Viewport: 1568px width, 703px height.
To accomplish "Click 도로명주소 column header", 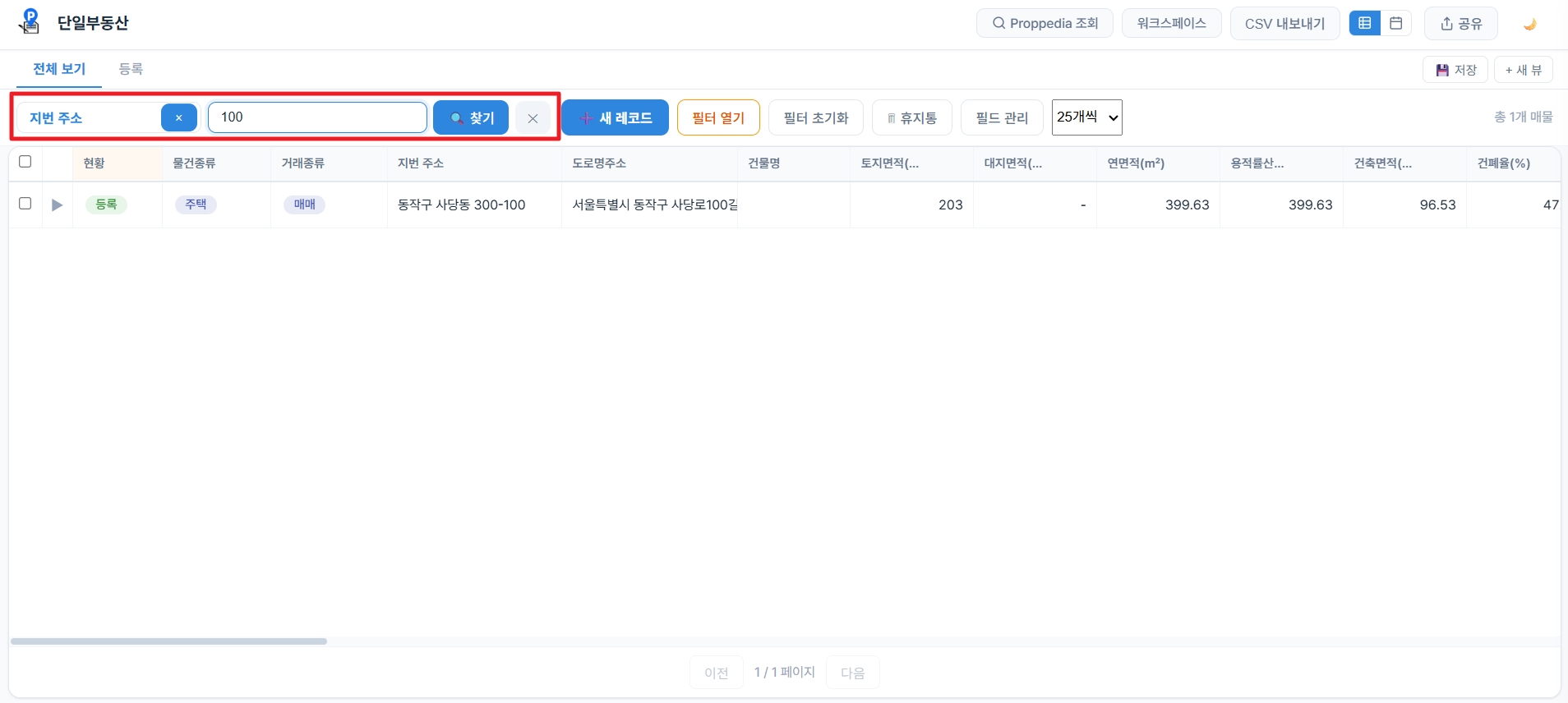I will coord(649,163).
